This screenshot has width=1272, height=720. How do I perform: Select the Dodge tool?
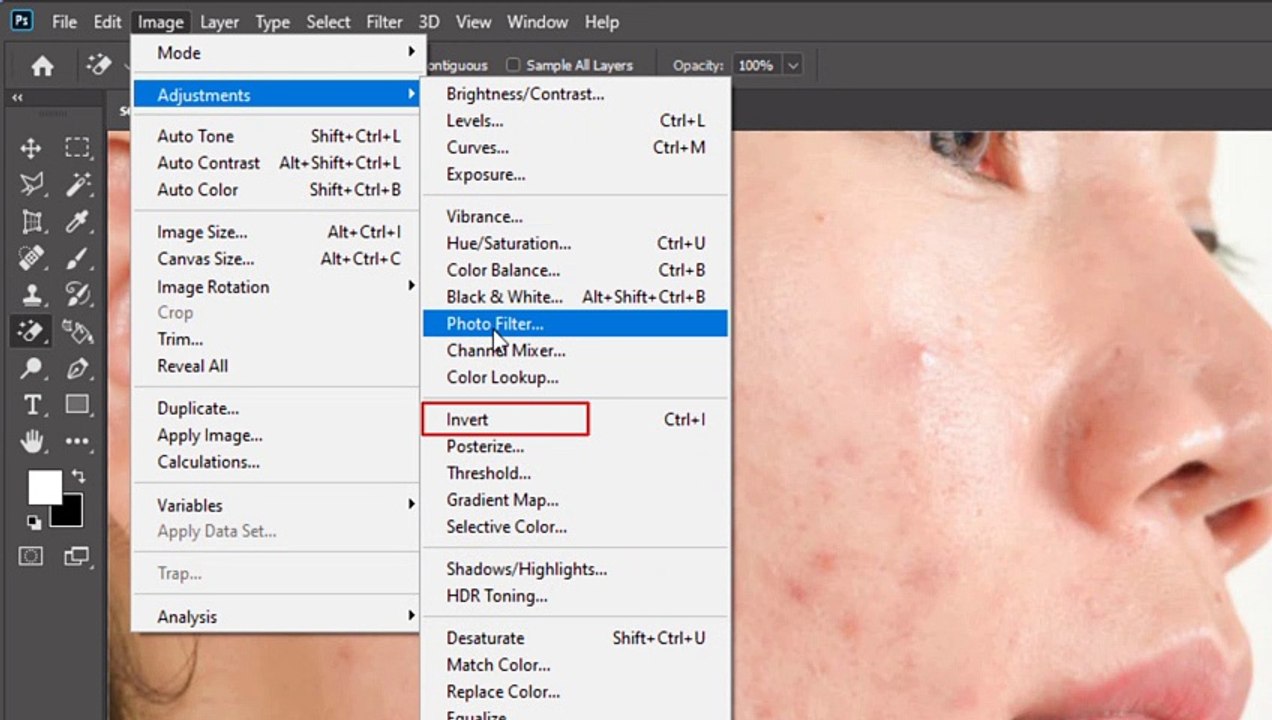point(31,368)
